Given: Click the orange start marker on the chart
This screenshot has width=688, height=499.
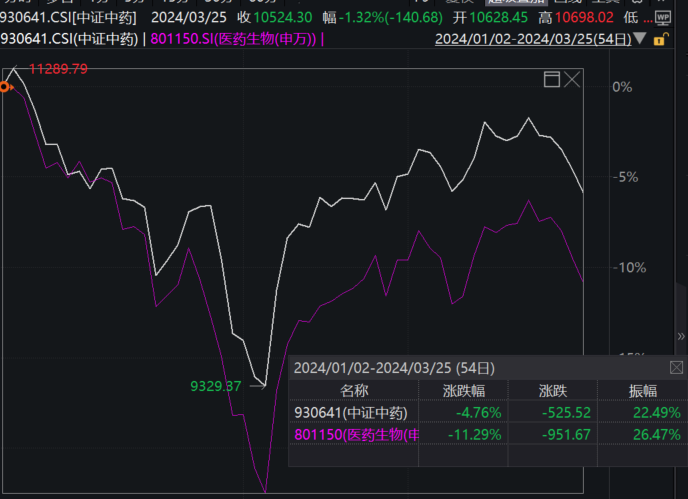Looking at the screenshot, I should point(5,87).
